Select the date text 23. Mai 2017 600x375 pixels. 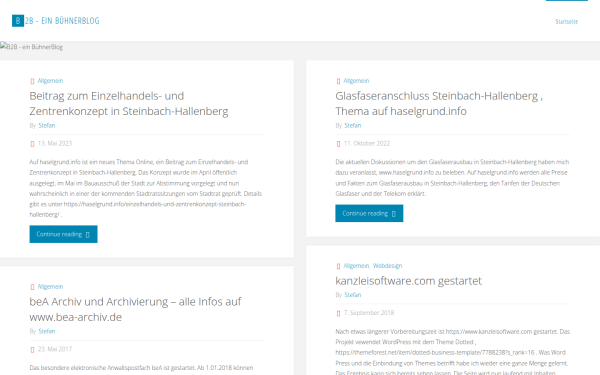55,349
